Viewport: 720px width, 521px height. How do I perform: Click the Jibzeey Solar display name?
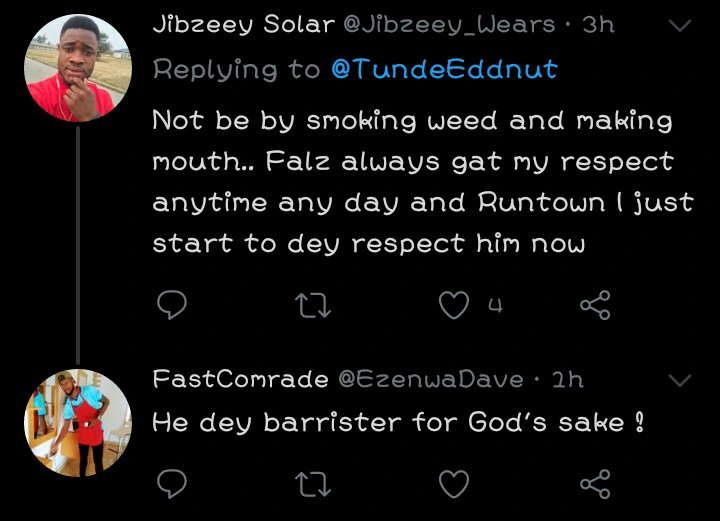click(243, 26)
